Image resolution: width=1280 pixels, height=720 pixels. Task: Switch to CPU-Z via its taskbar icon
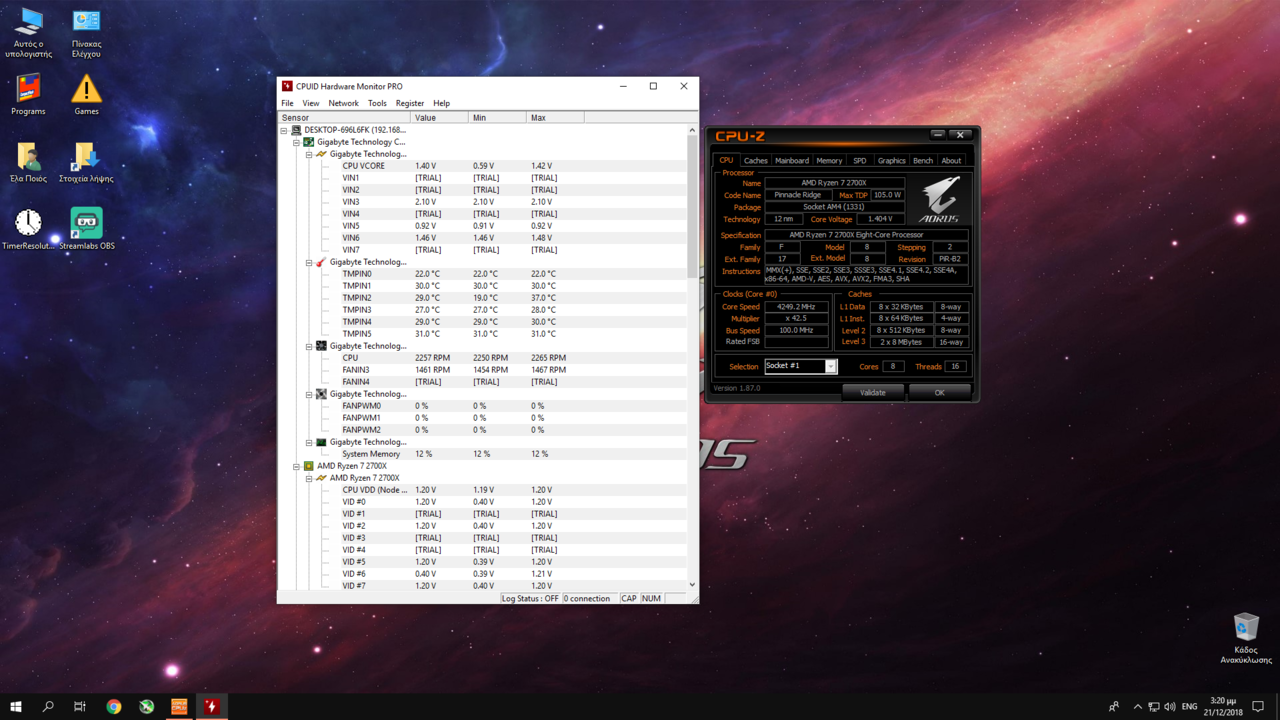[179, 706]
